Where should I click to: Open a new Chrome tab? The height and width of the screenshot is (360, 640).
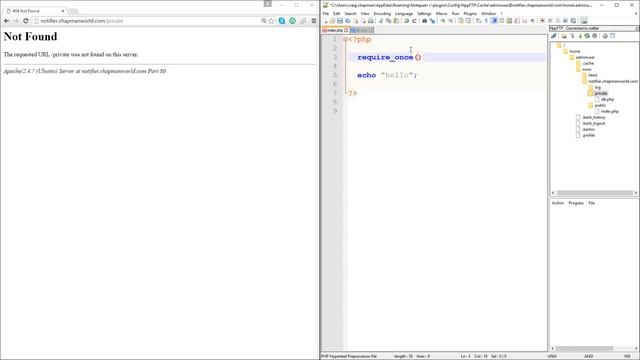(73, 11)
